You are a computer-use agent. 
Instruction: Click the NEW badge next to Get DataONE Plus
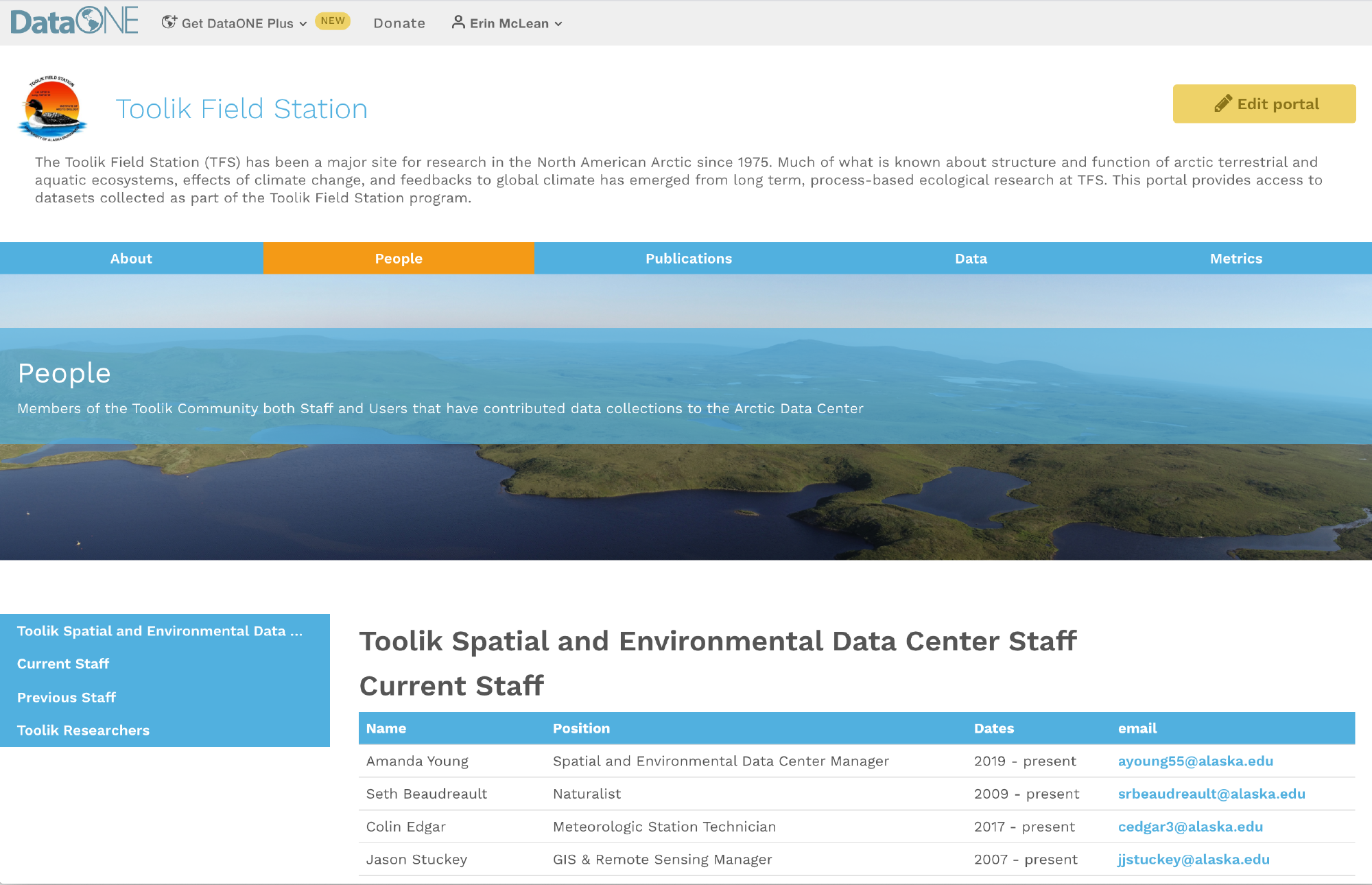[x=333, y=21]
